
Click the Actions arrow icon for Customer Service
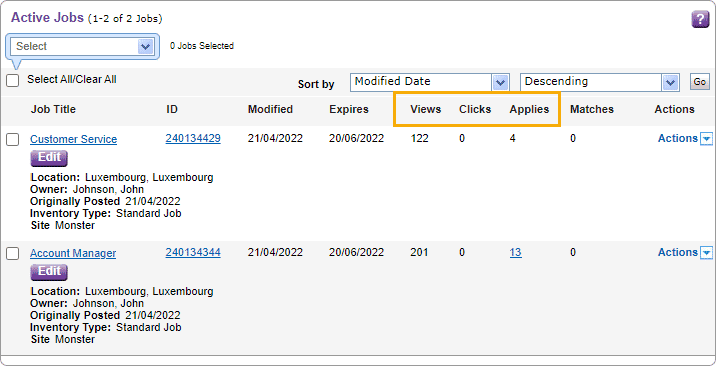tap(706, 139)
